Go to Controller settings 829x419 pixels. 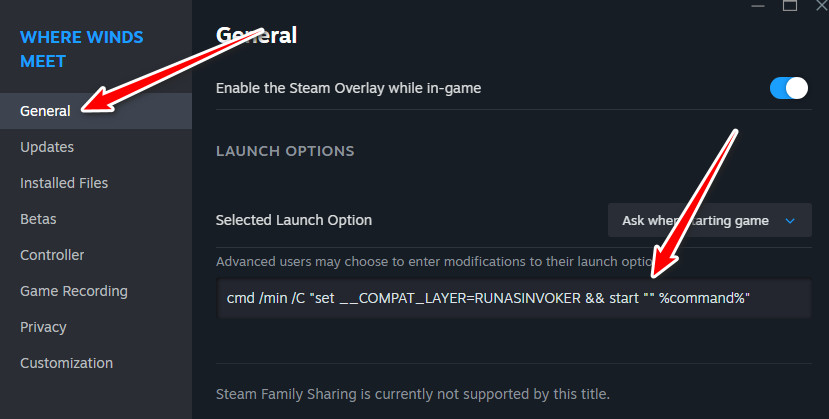[x=52, y=255]
